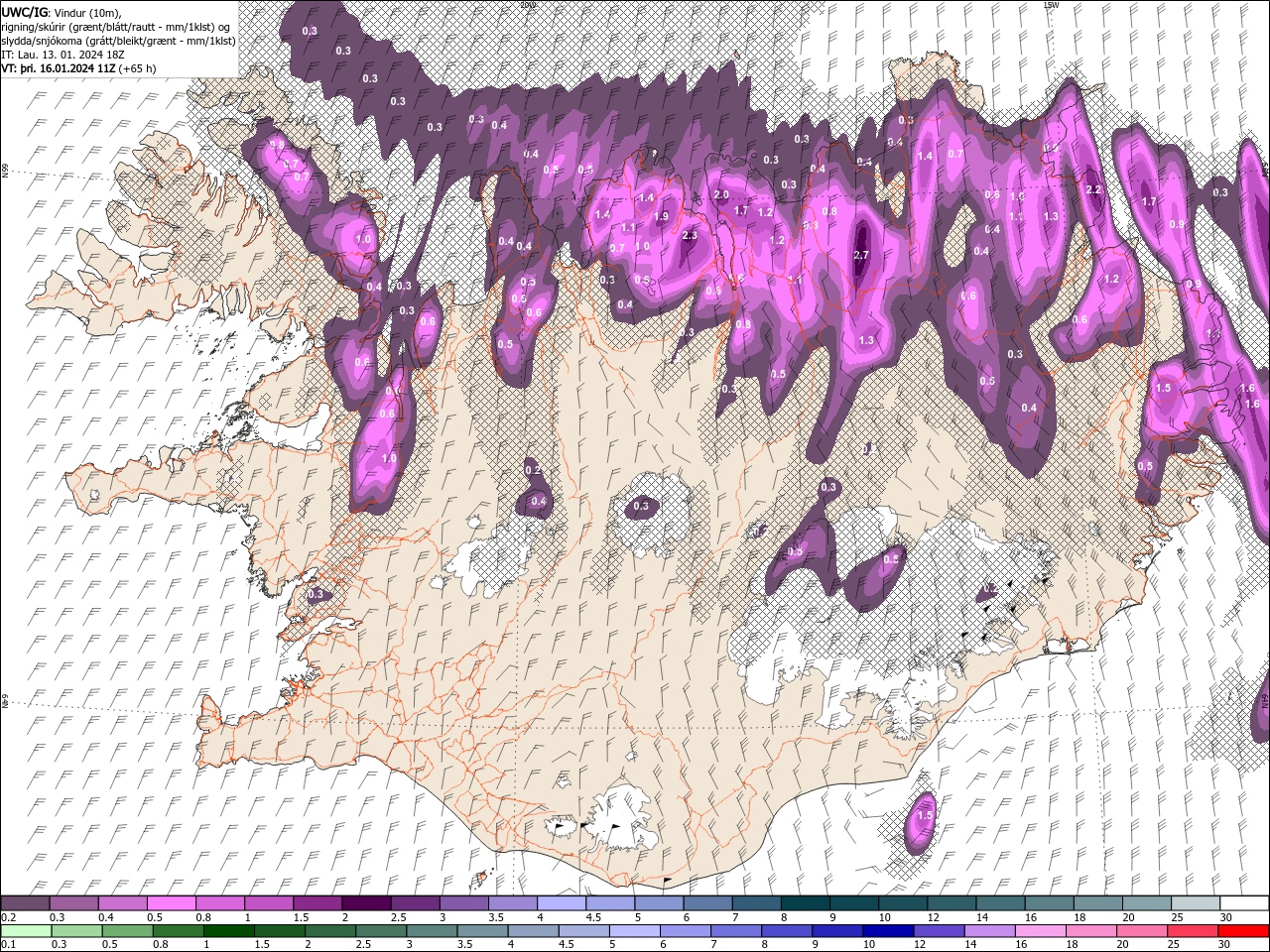Pick the rain scale swatch between 3 and 3.5

432,931
